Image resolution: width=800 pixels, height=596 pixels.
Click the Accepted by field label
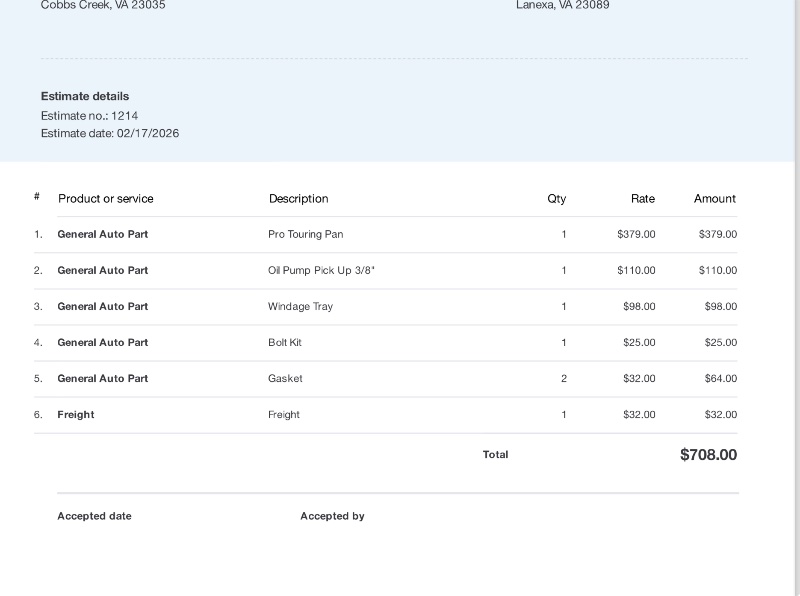pos(332,516)
